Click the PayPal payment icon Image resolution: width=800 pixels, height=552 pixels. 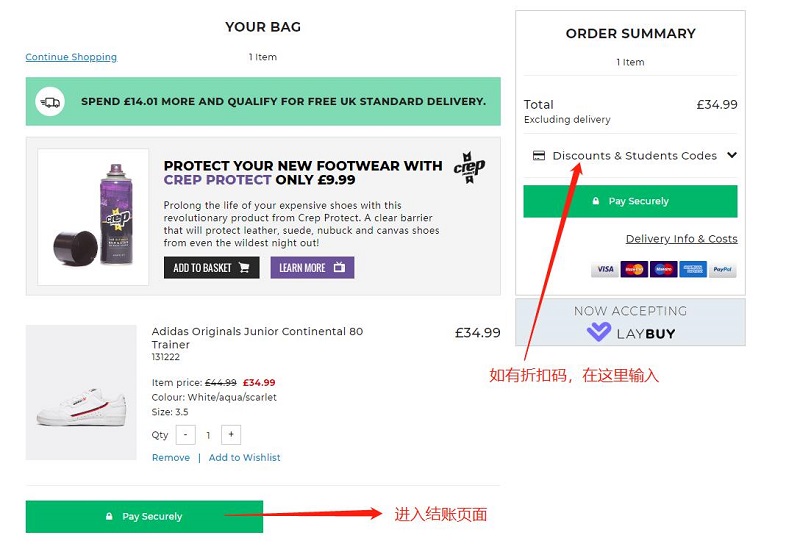click(x=722, y=269)
